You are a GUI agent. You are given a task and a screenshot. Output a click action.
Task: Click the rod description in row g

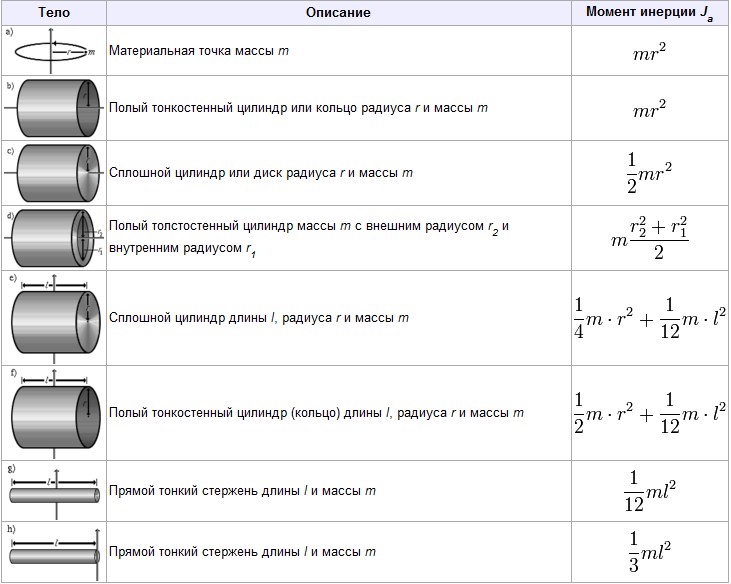242,491
